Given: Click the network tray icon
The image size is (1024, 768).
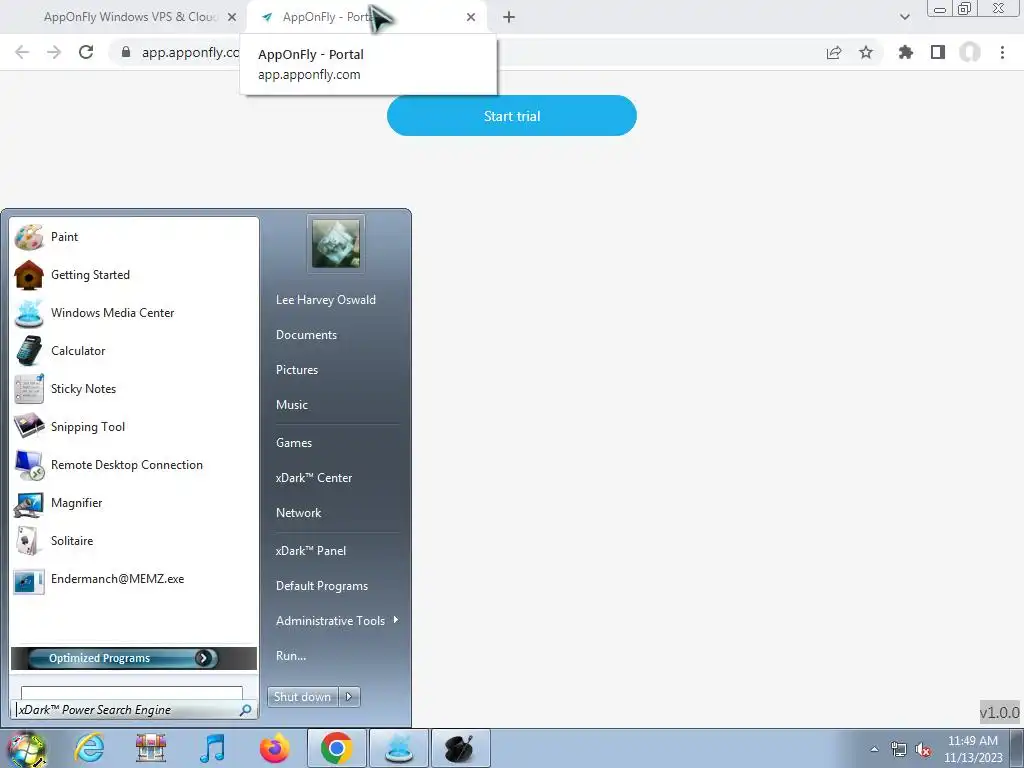Looking at the screenshot, I should [x=899, y=750].
